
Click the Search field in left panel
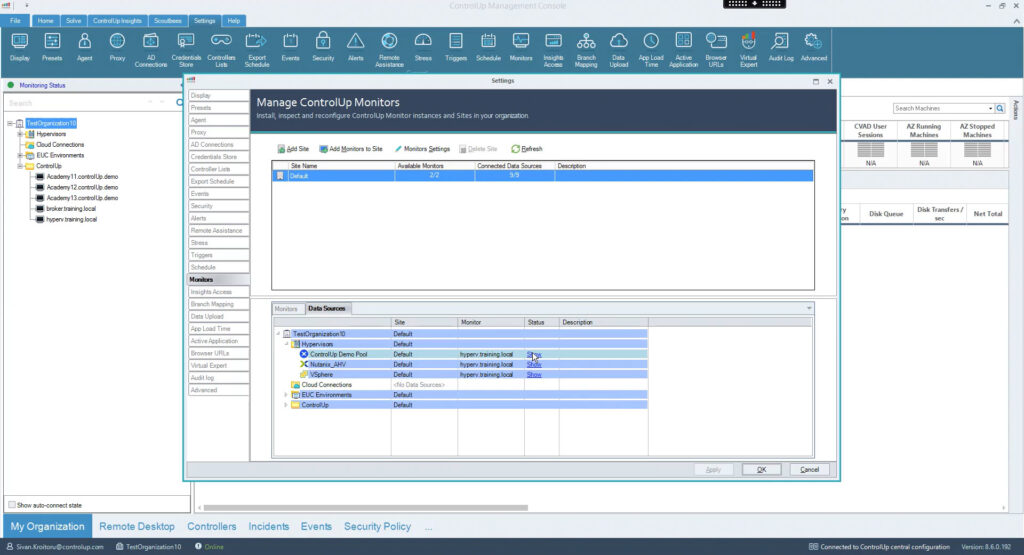click(70, 103)
